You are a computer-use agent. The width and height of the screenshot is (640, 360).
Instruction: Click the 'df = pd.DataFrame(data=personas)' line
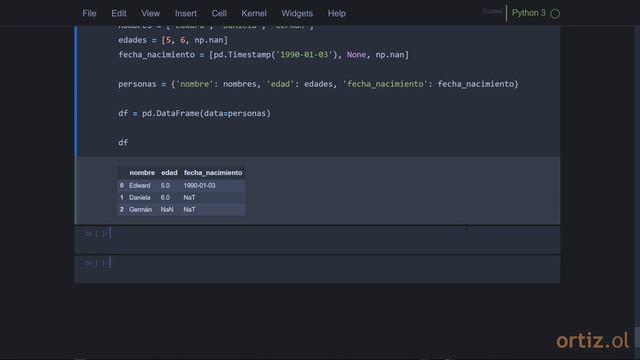194,113
